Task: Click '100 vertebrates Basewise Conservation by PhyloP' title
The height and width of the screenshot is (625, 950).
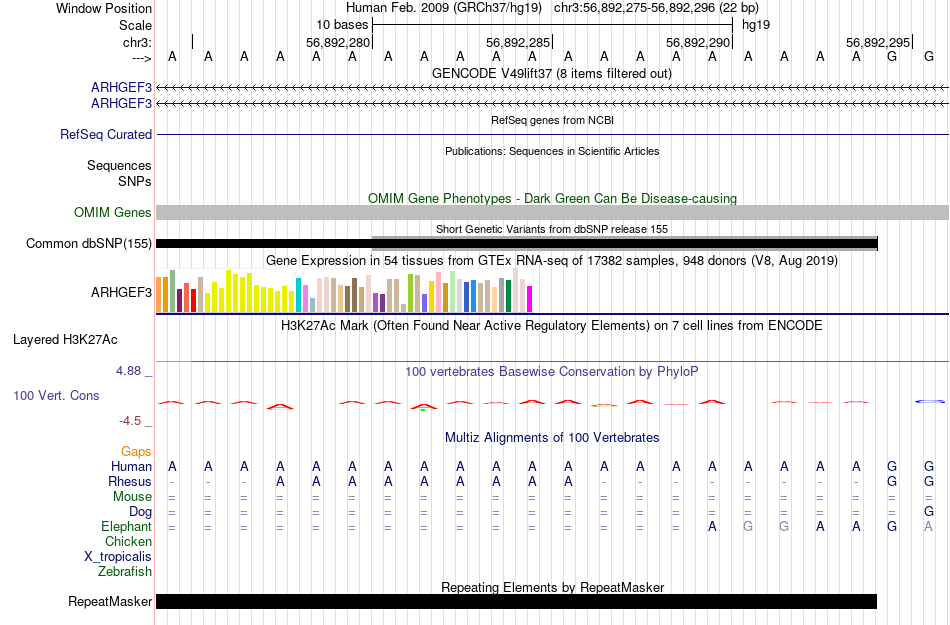Action: point(551,372)
